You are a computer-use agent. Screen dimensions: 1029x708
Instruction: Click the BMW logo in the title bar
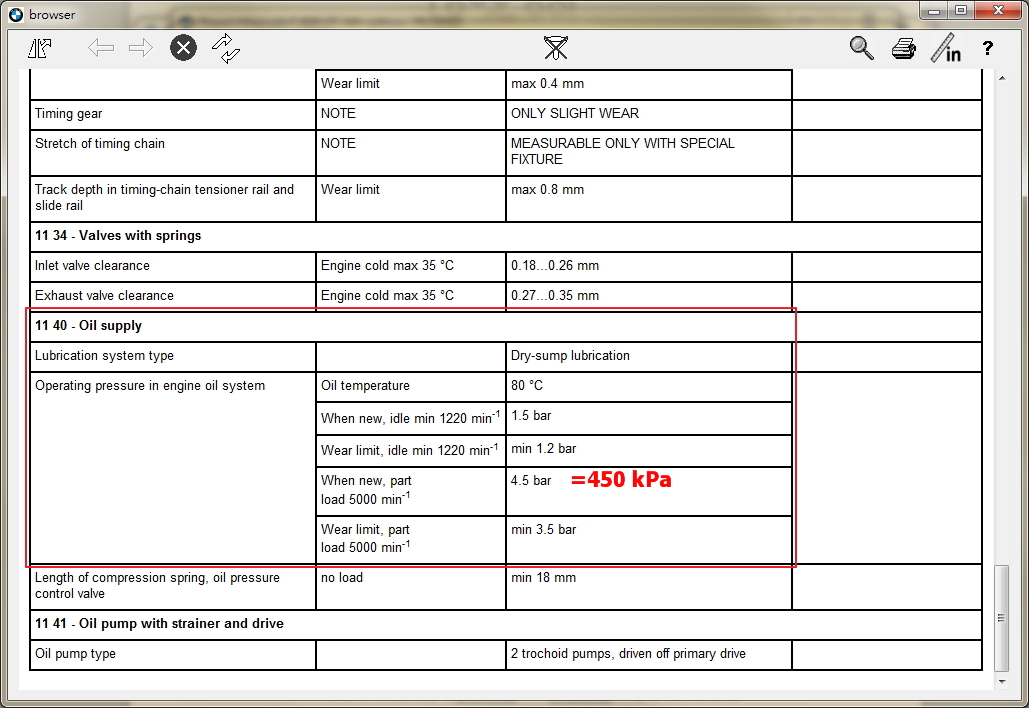pyautogui.click(x=15, y=14)
